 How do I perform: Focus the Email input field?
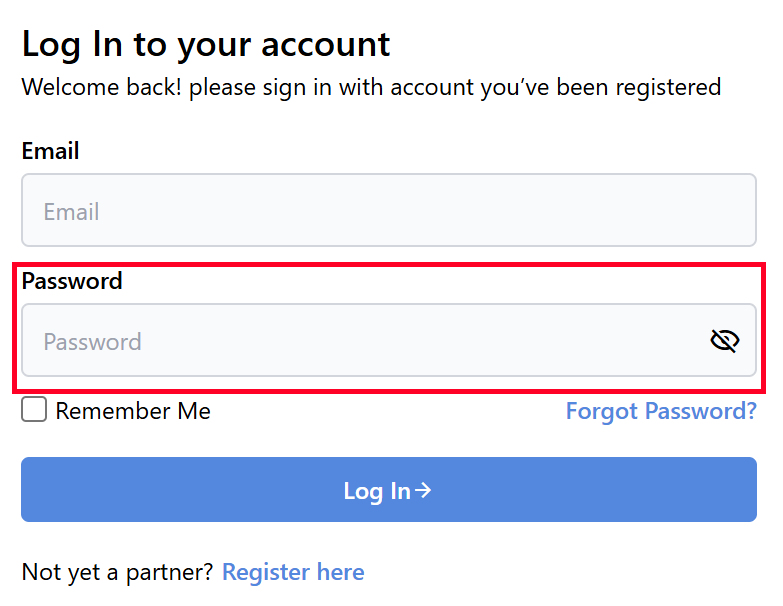[x=388, y=211]
